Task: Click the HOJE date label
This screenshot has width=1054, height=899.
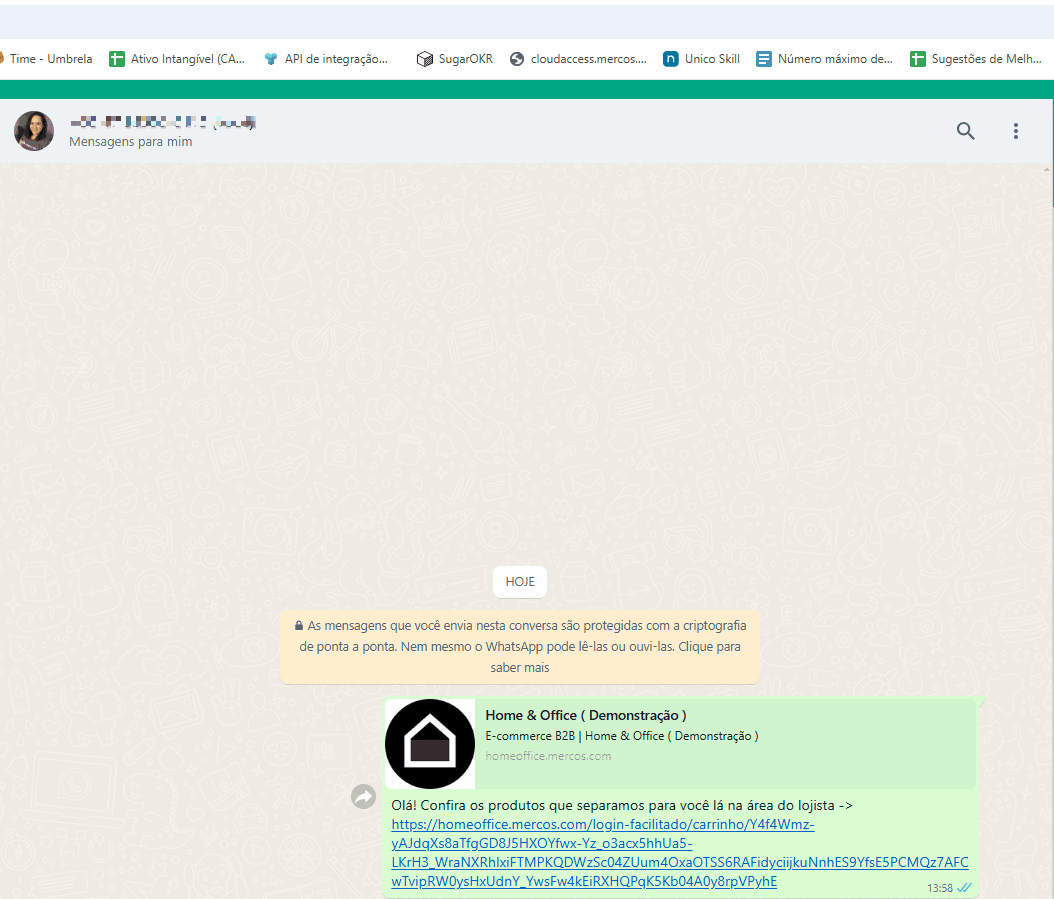Action: point(520,582)
